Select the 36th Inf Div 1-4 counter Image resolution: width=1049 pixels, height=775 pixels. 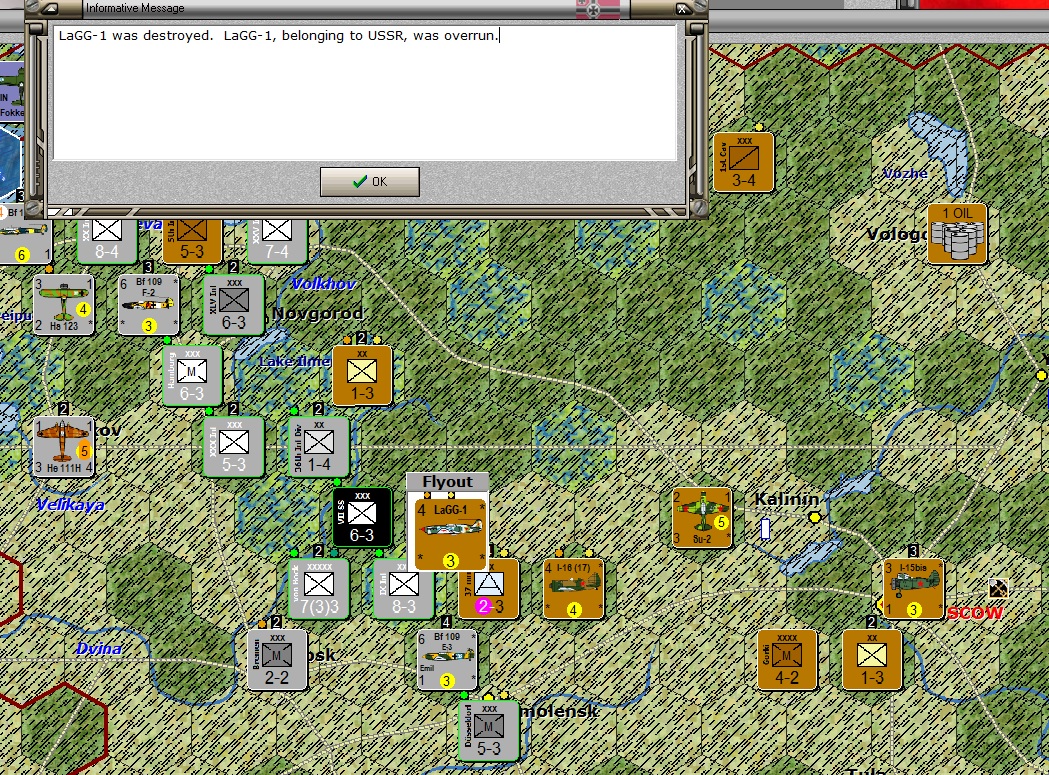click(319, 446)
